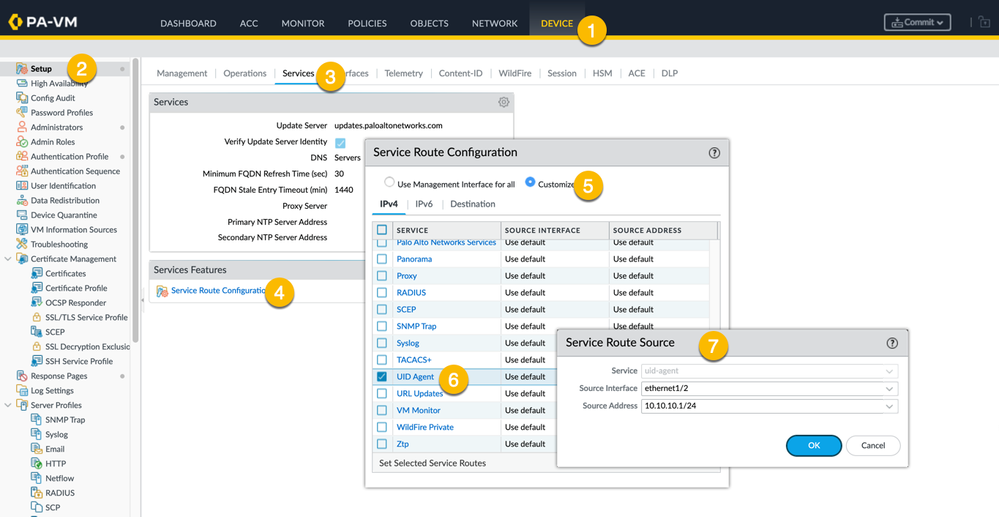Switch to the POLICIES top menu

tap(367, 23)
